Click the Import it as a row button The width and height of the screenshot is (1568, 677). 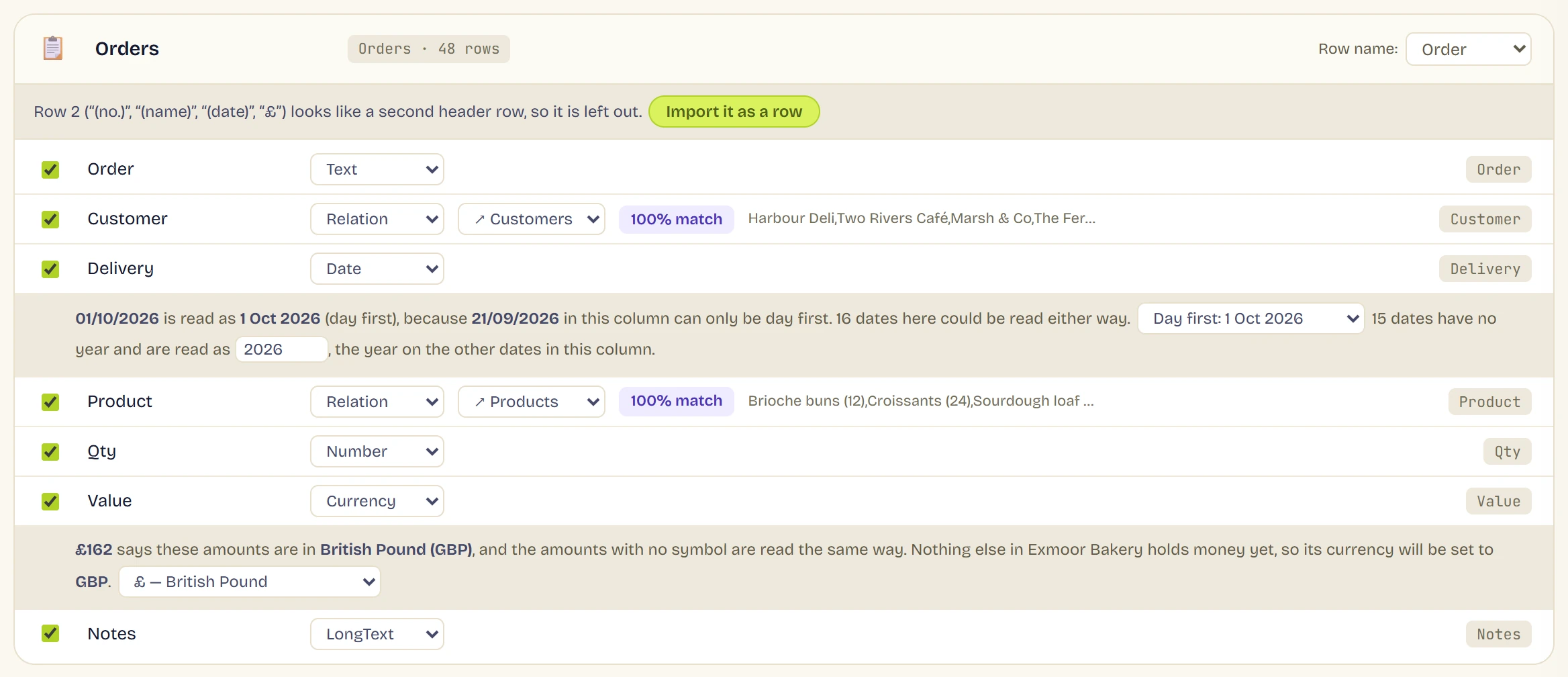tap(734, 111)
